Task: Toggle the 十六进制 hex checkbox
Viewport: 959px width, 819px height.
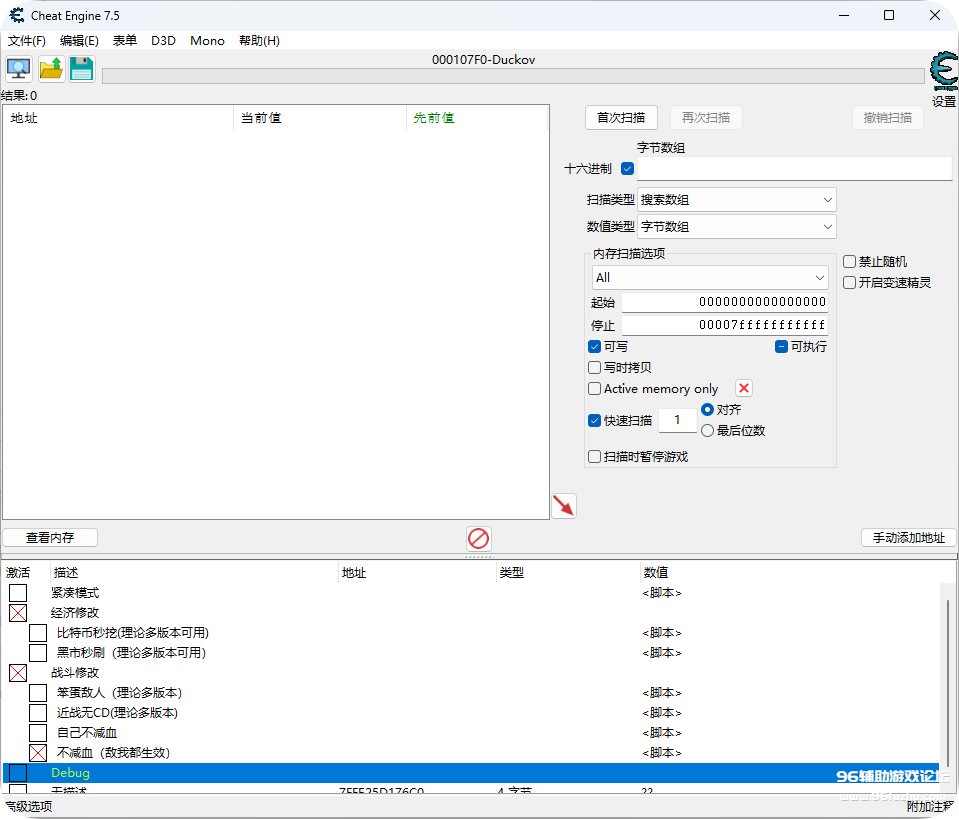Action: [627, 169]
